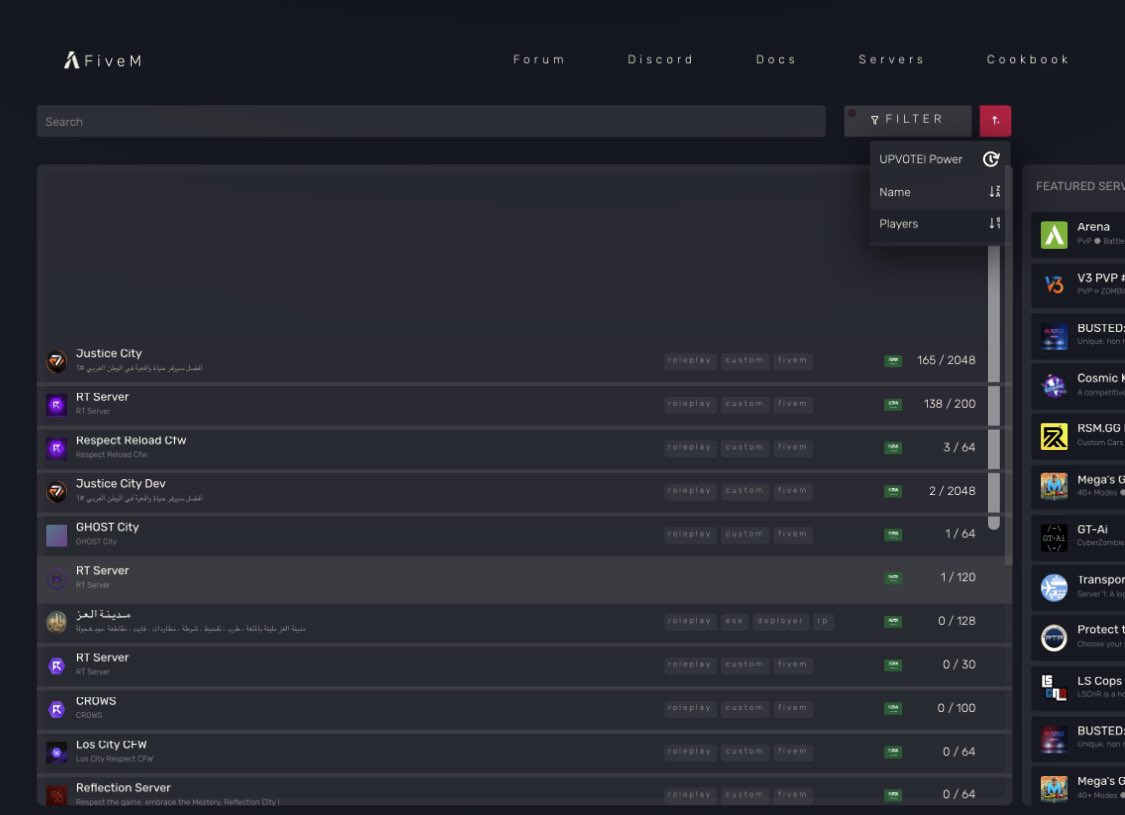Click the Players count sort icon
This screenshot has height=815, width=1125.
[994, 223]
